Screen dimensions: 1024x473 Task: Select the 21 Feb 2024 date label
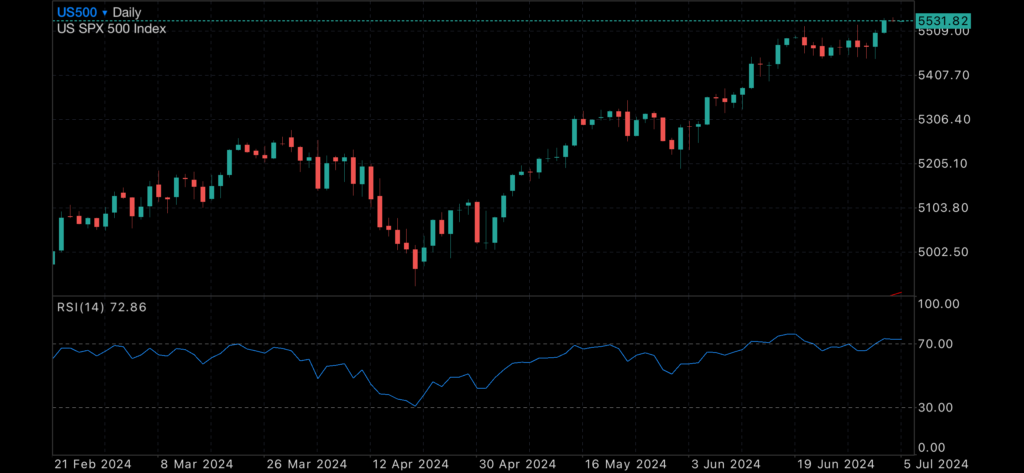click(92, 465)
